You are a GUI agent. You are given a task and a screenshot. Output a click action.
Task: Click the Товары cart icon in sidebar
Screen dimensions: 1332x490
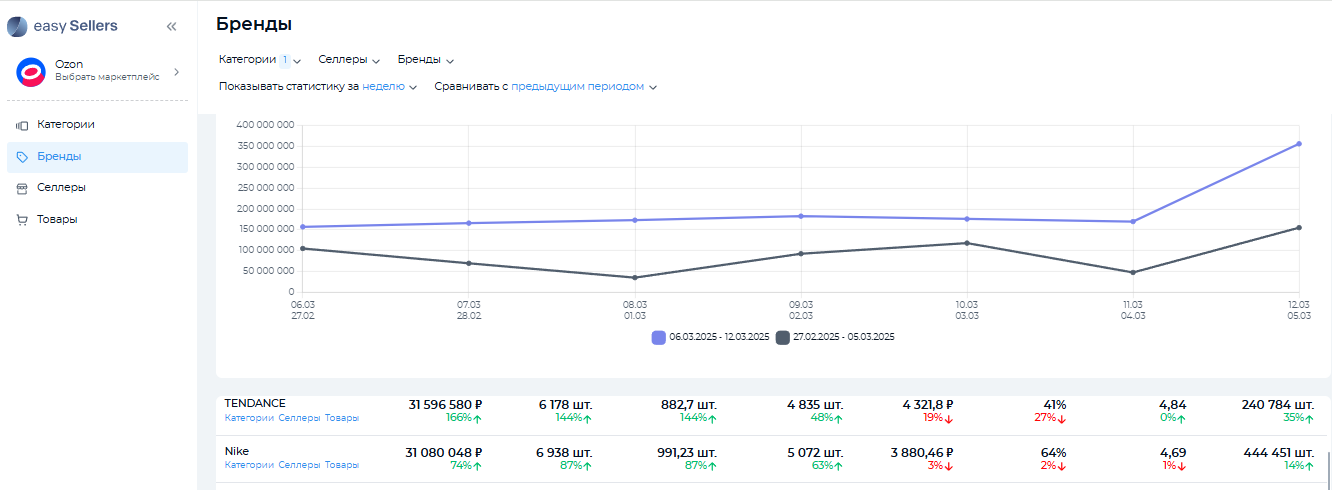pyautogui.click(x=22, y=220)
